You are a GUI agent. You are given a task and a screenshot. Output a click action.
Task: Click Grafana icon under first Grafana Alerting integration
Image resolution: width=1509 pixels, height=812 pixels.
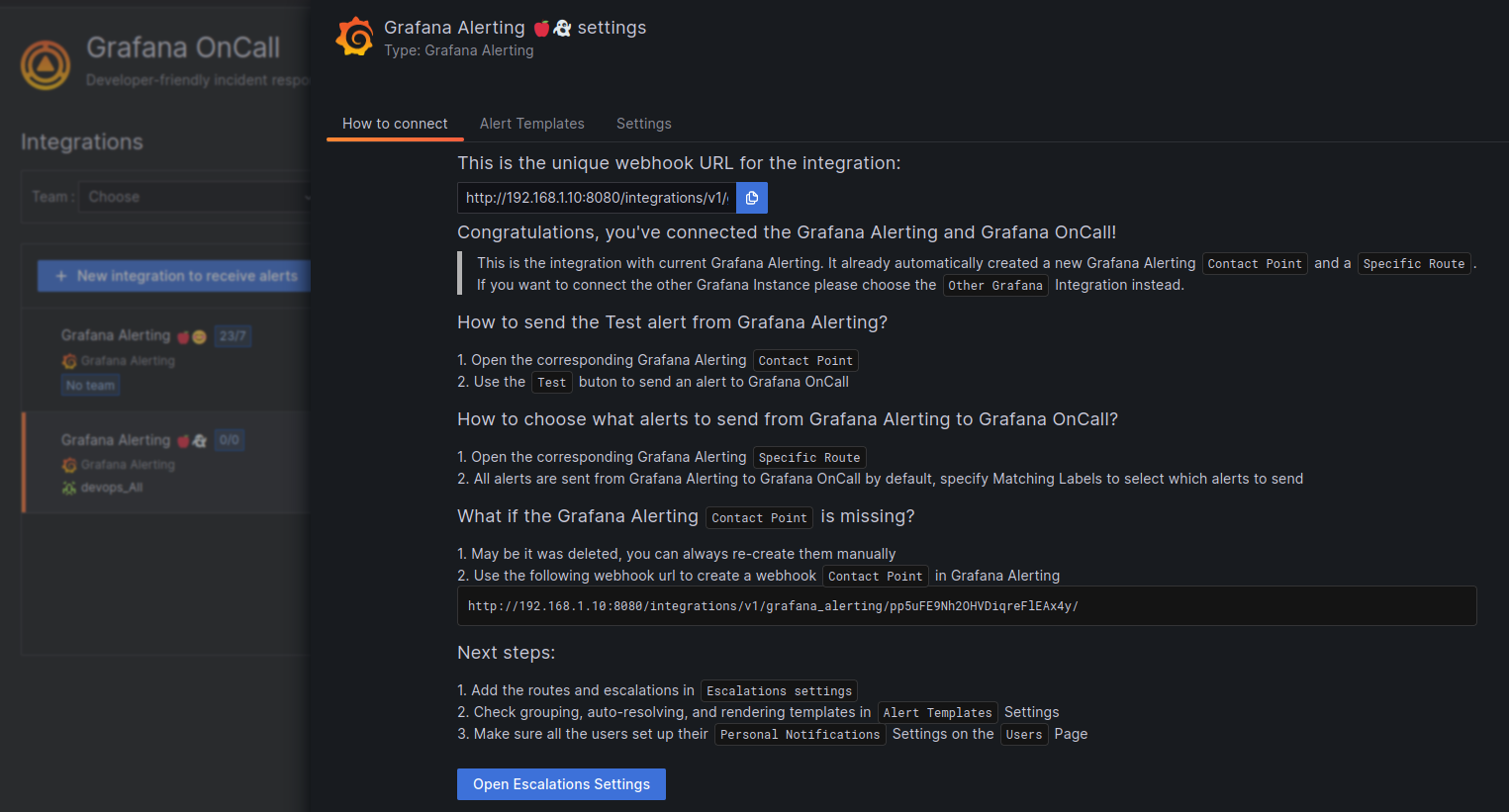pyautogui.click(x=68, y=361)
